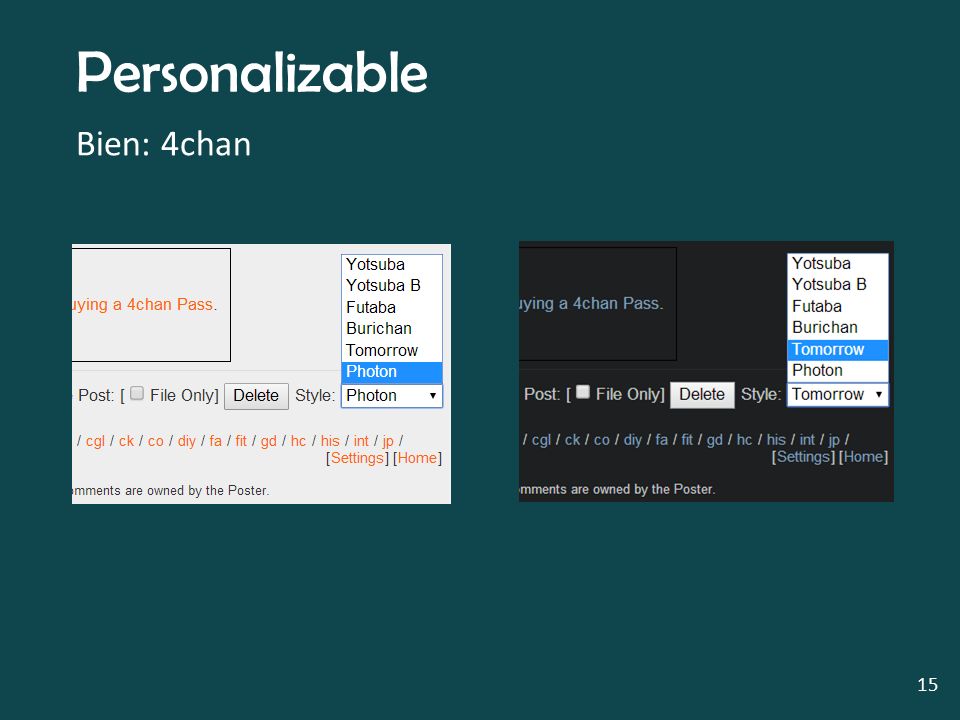Choose Tomorrow in the light theme list
Viewport: 960px width, 720px height.
[x=392, y=350]
